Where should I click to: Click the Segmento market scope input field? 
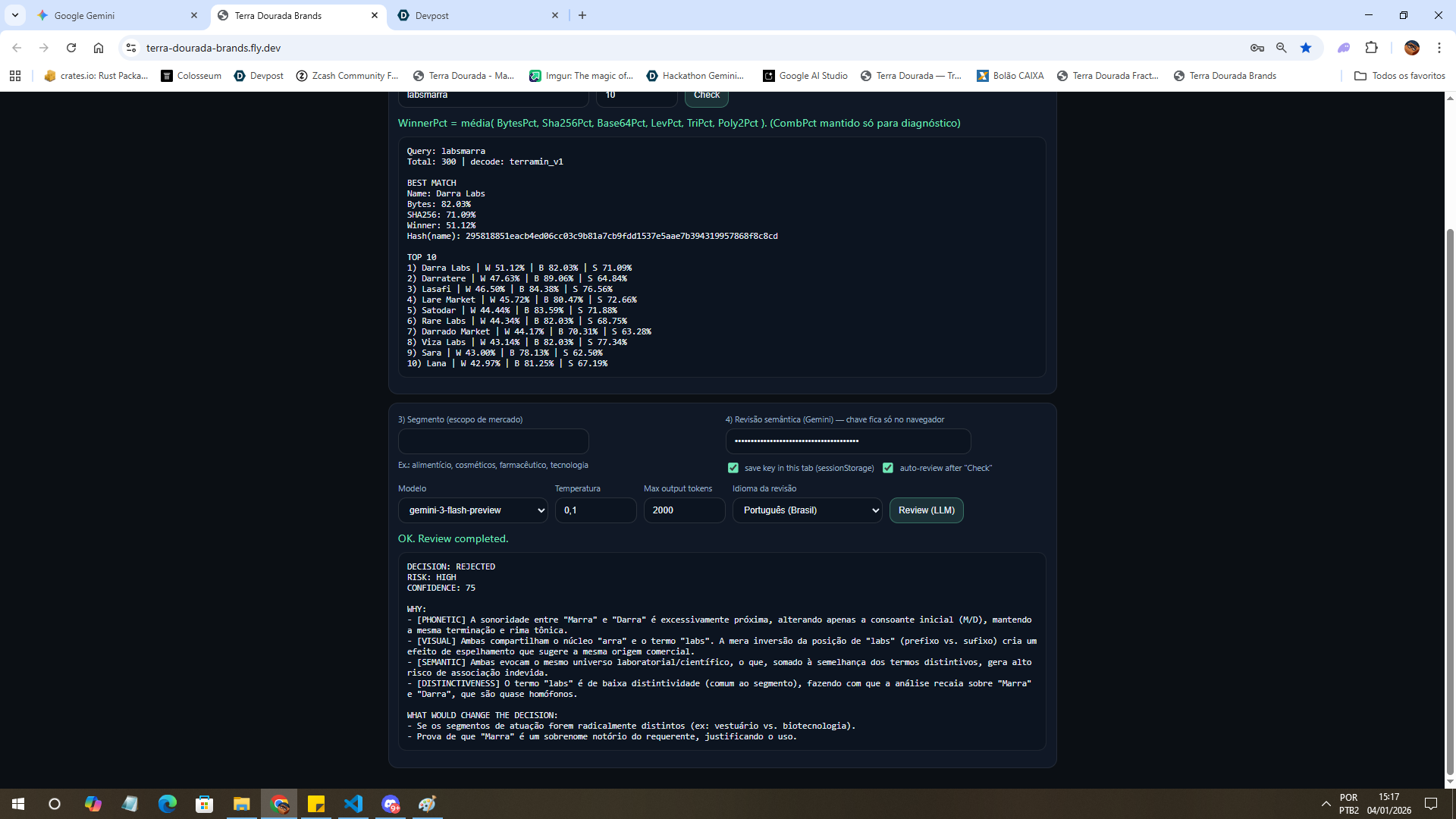pos(493,441)
